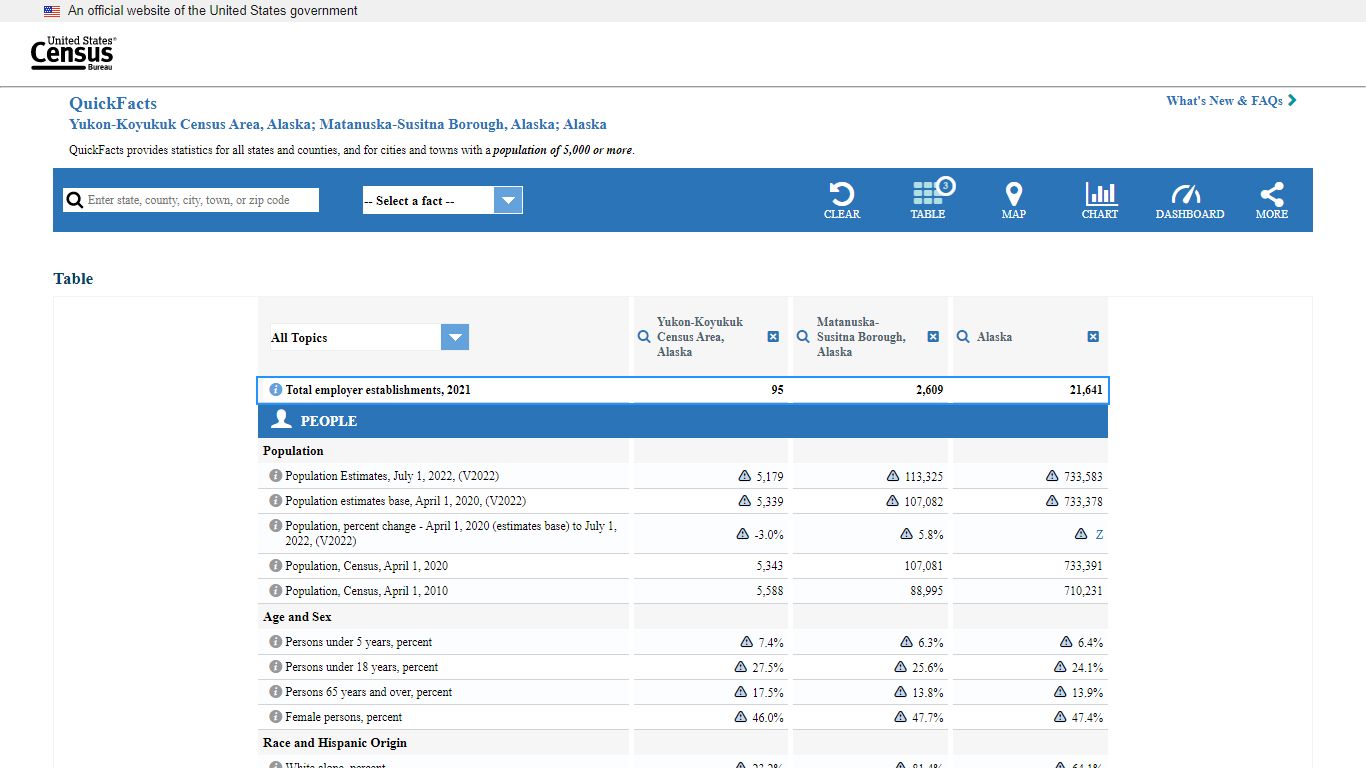
Task: Expand the All Topics dropdown
Action: click(369, 338)
